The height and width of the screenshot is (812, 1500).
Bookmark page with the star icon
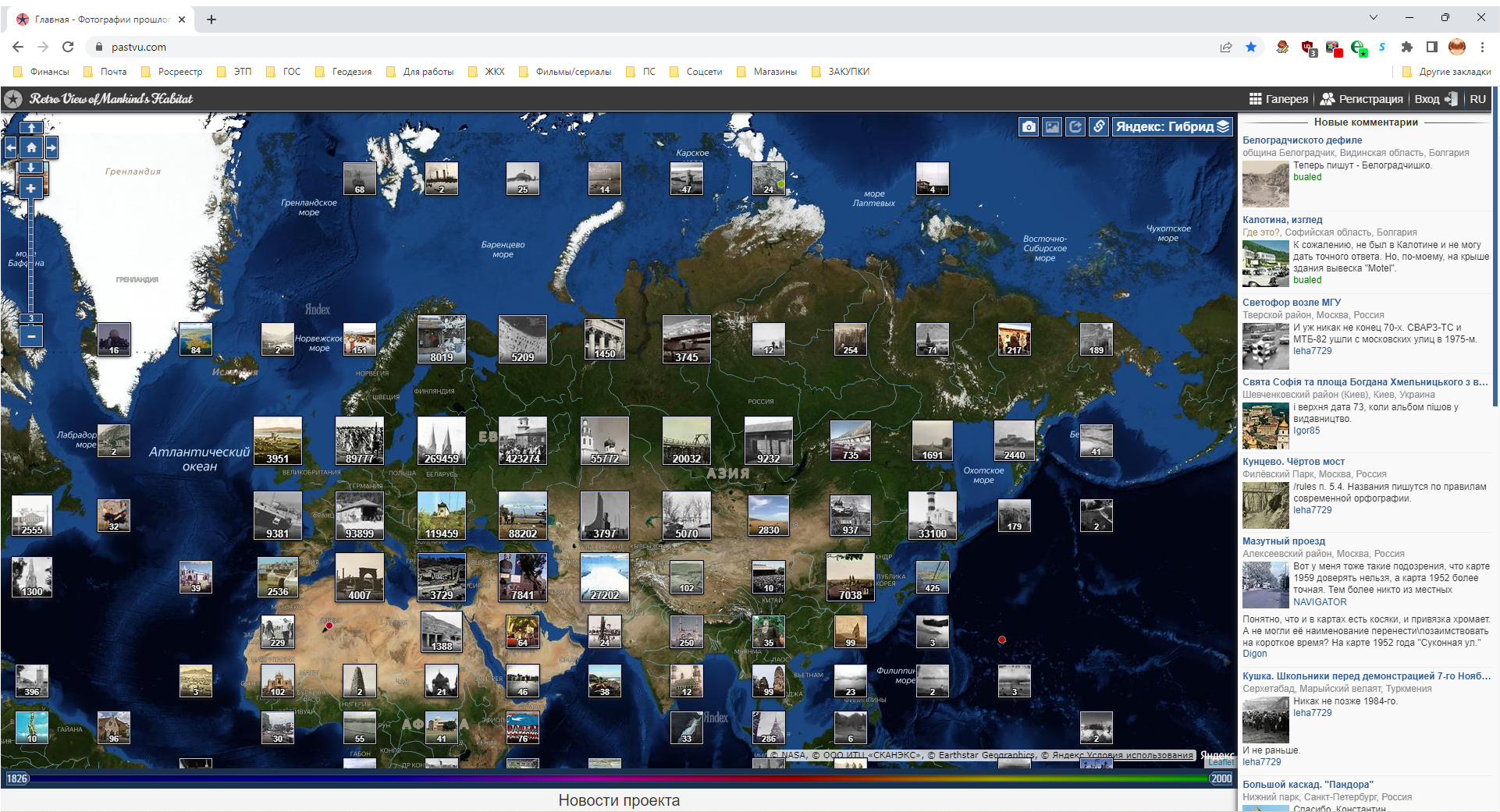pos(1251,47)
